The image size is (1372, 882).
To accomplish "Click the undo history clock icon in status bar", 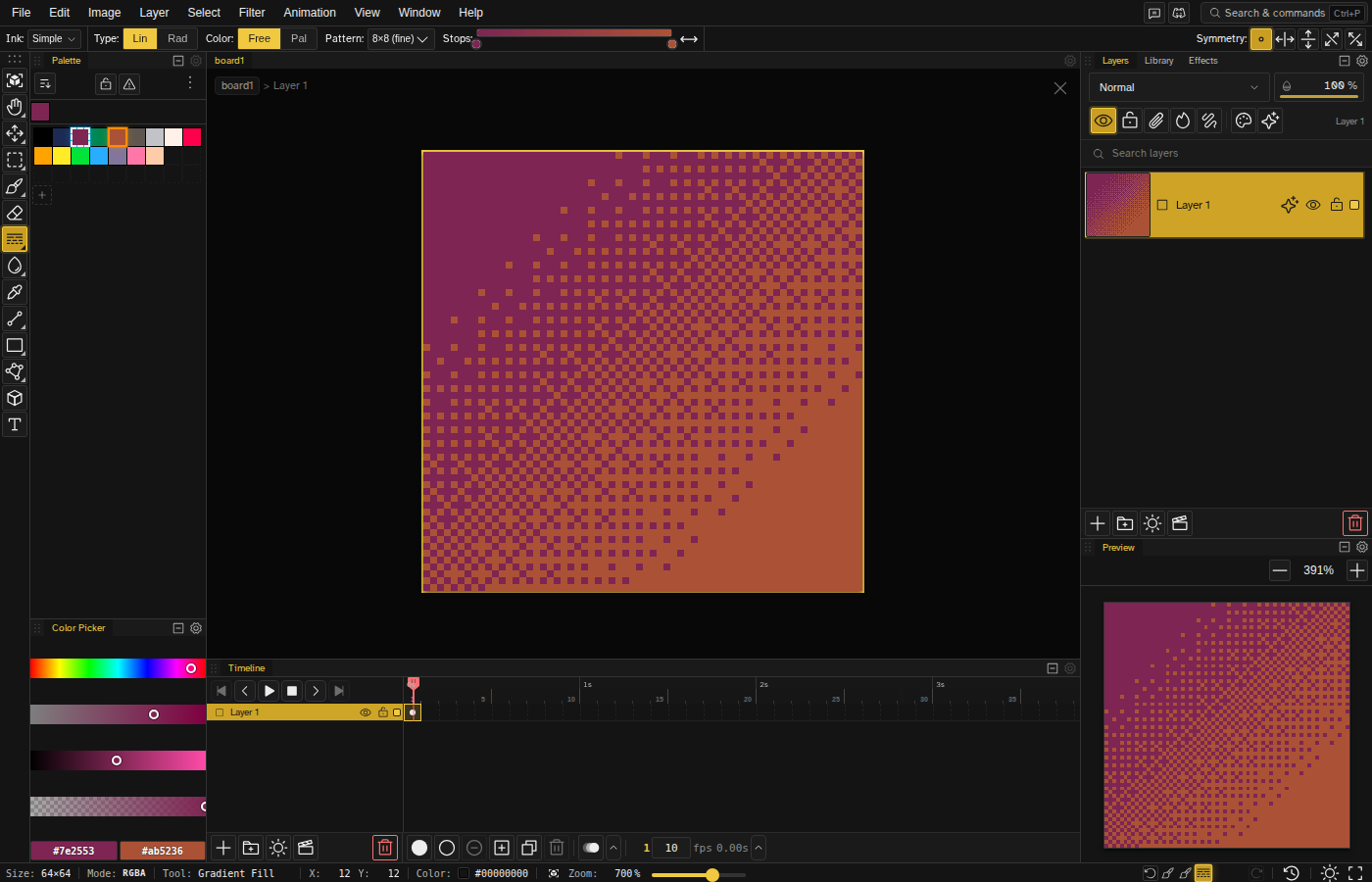I will tap(1292, 873).
